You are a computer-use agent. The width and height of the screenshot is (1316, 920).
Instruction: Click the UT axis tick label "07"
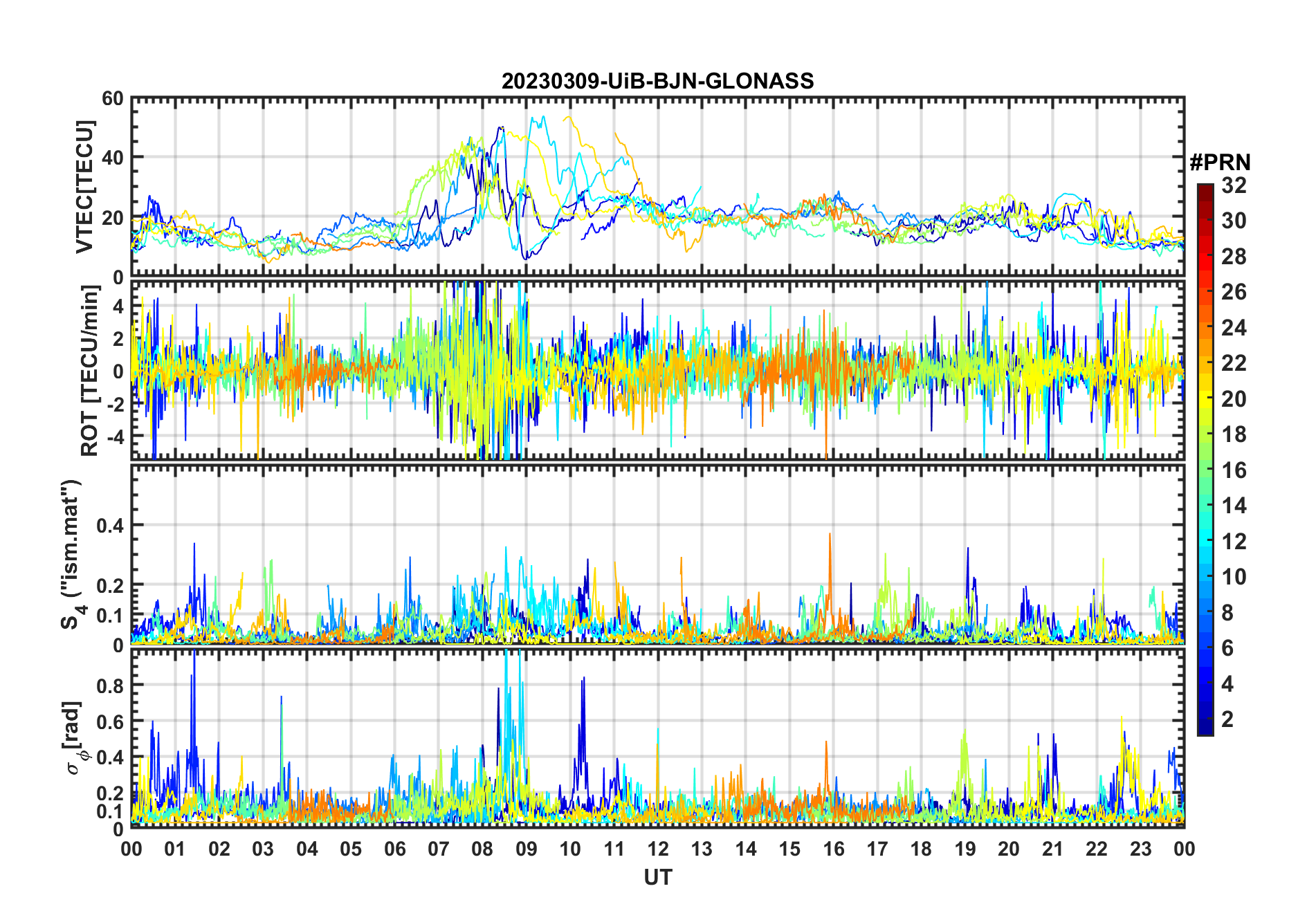coord(439,849)
